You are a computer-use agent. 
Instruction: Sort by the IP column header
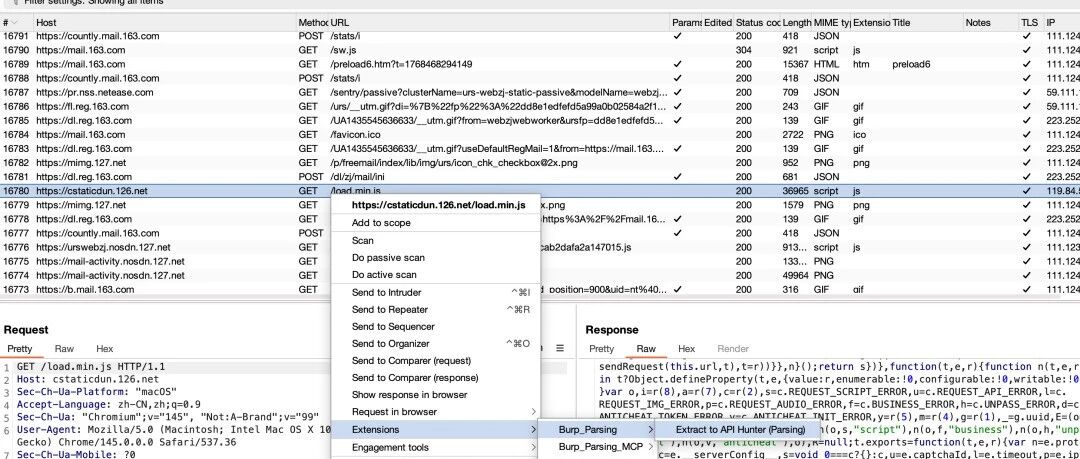click(x=1061, y=23)
